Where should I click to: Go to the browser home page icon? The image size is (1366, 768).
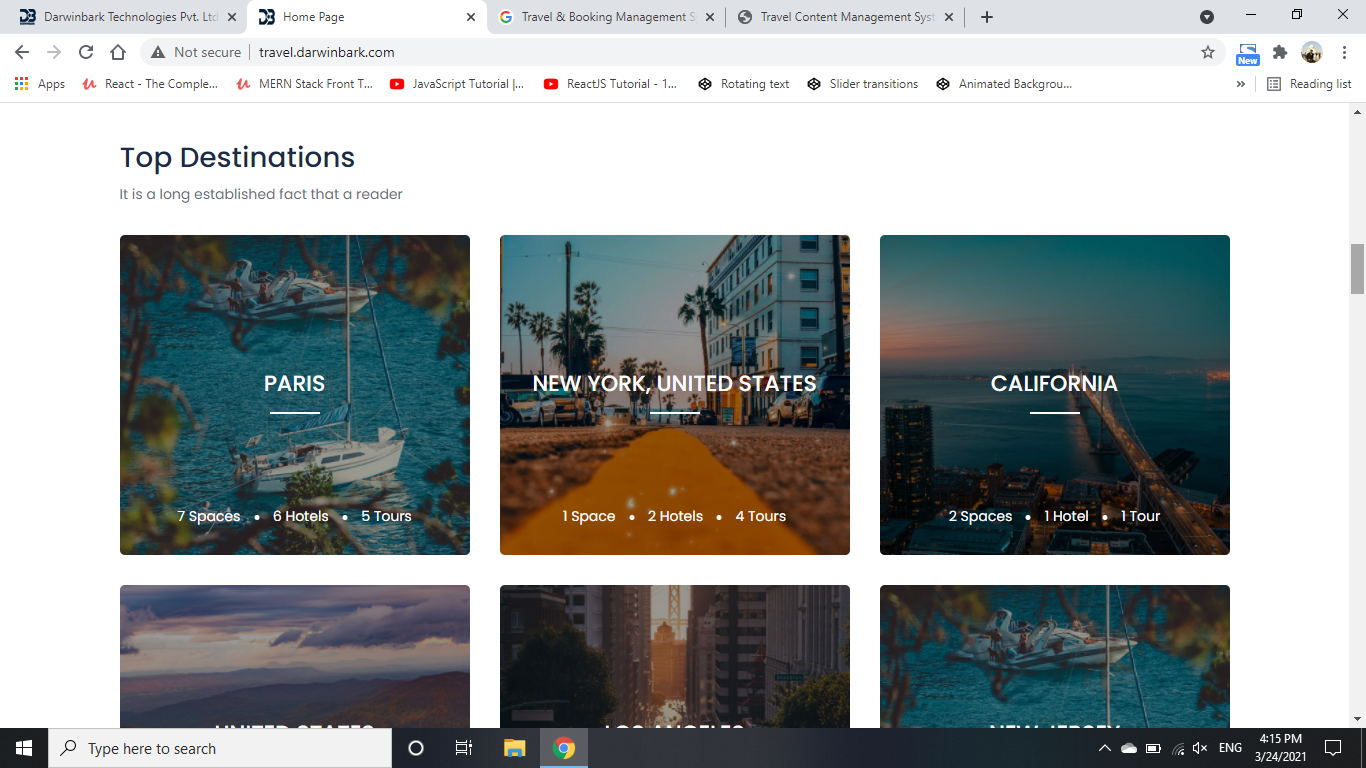coord(118,52)
